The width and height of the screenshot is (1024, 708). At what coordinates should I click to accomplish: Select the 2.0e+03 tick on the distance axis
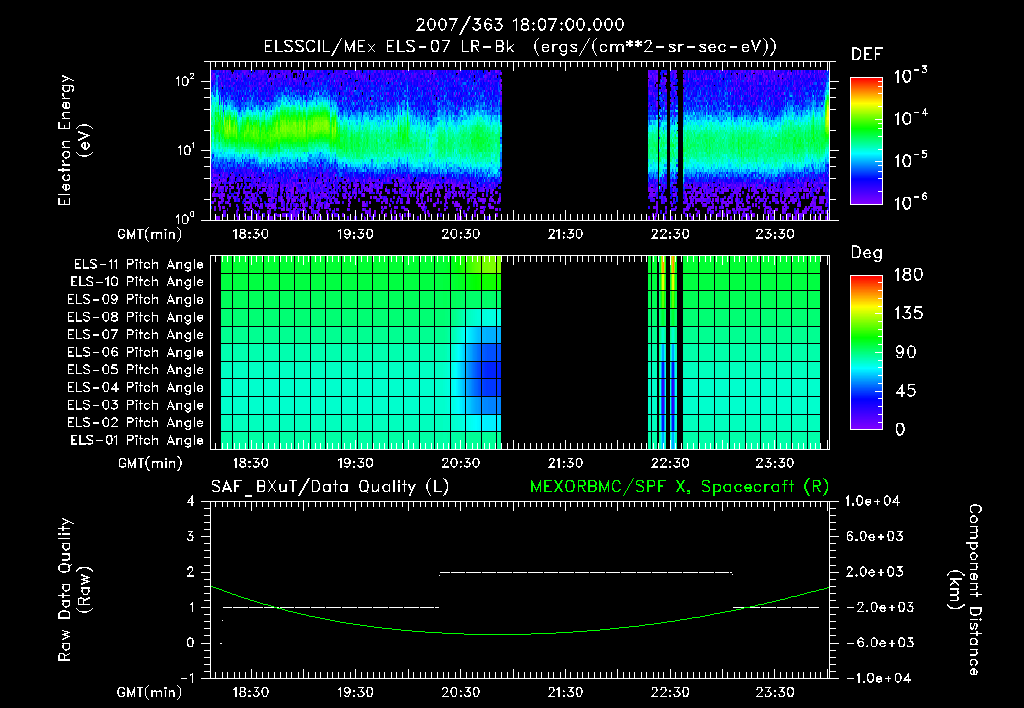875,572
